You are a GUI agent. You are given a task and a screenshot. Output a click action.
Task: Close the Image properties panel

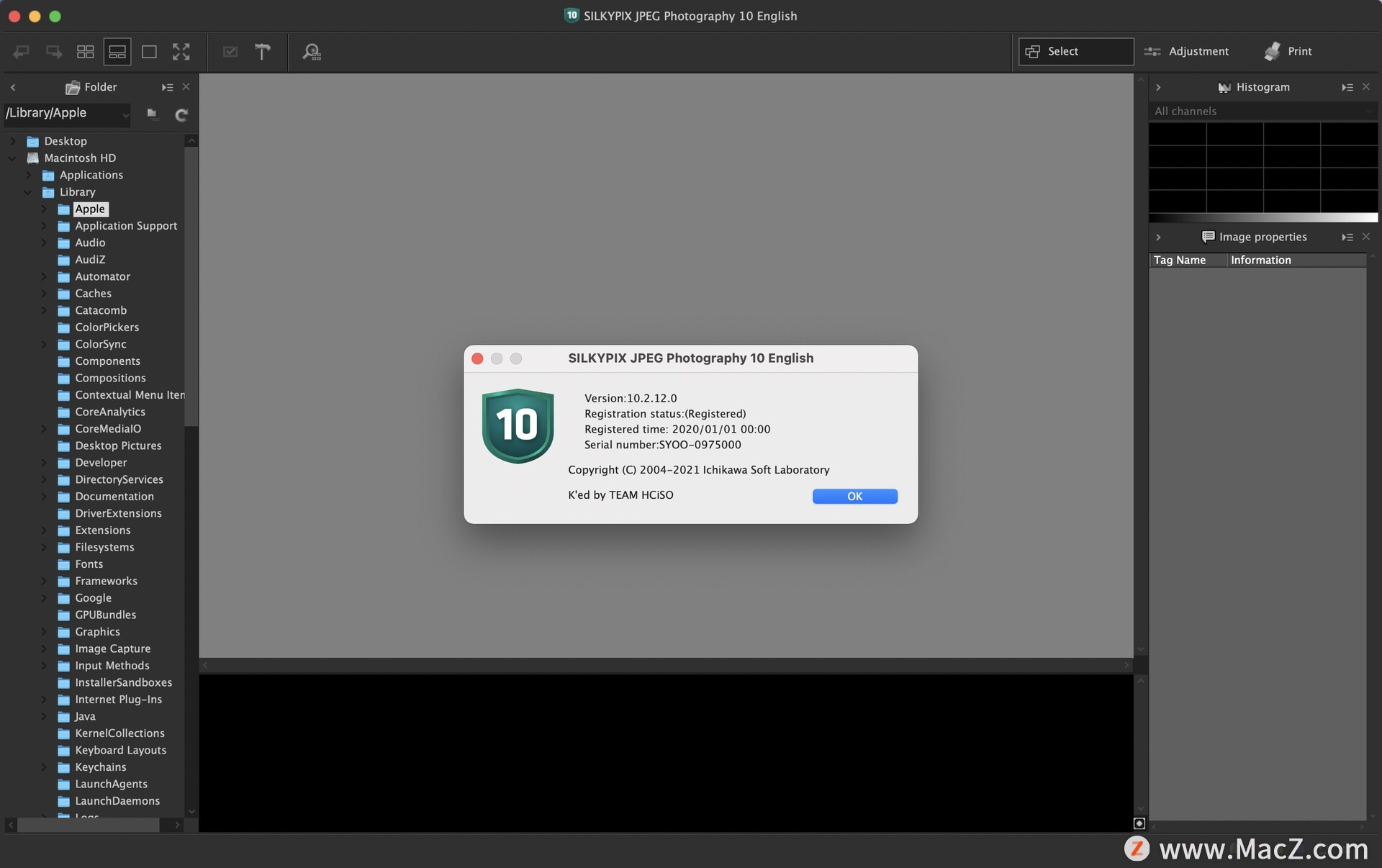pyautogui.click(x=1366, y=236)
